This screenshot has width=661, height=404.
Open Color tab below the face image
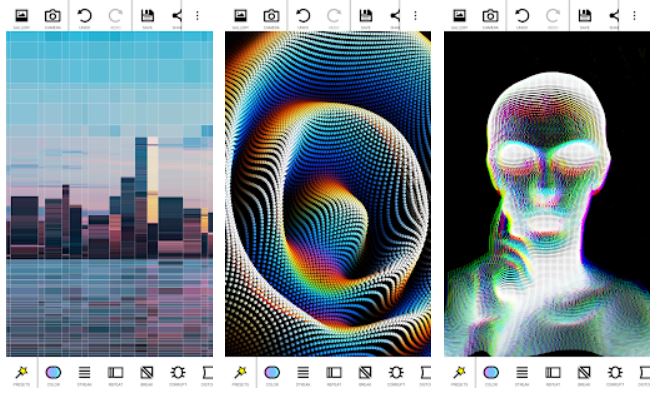(490, 374)
